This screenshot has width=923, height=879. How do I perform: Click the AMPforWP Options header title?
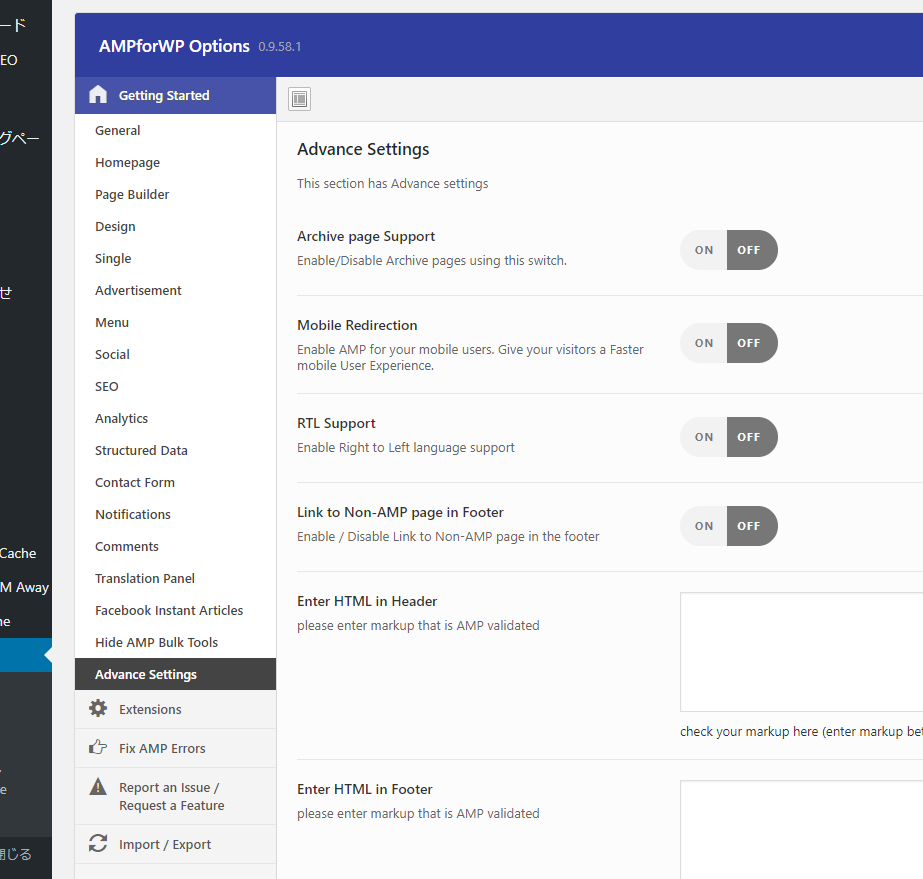pos(174,47)
